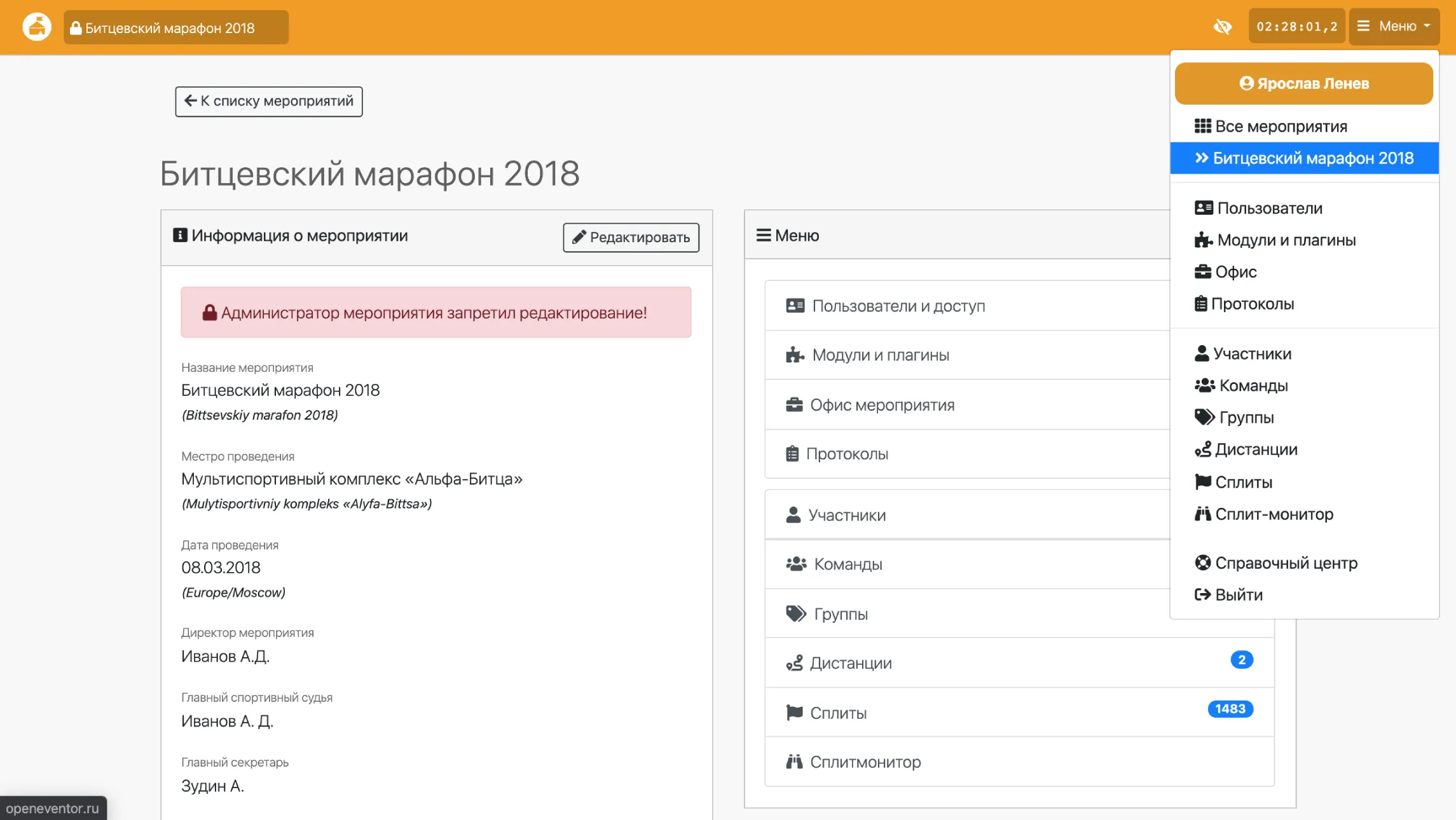Click the lock icon next to event name

tap(76, 27)
